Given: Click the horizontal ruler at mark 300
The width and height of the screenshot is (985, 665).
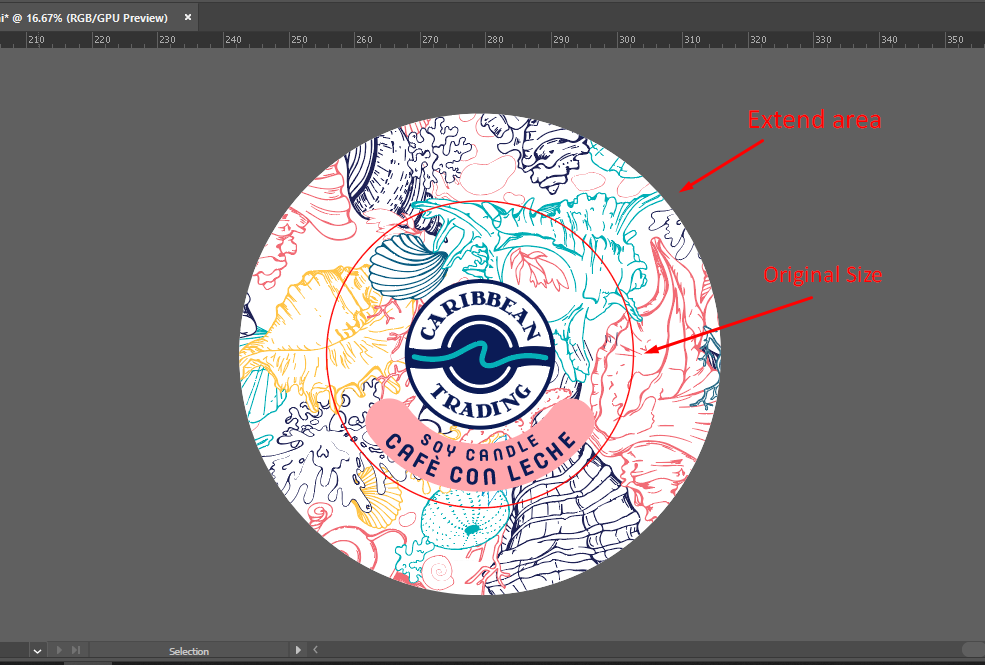Looking at the screenshot, I should click(x=627, y=40).
